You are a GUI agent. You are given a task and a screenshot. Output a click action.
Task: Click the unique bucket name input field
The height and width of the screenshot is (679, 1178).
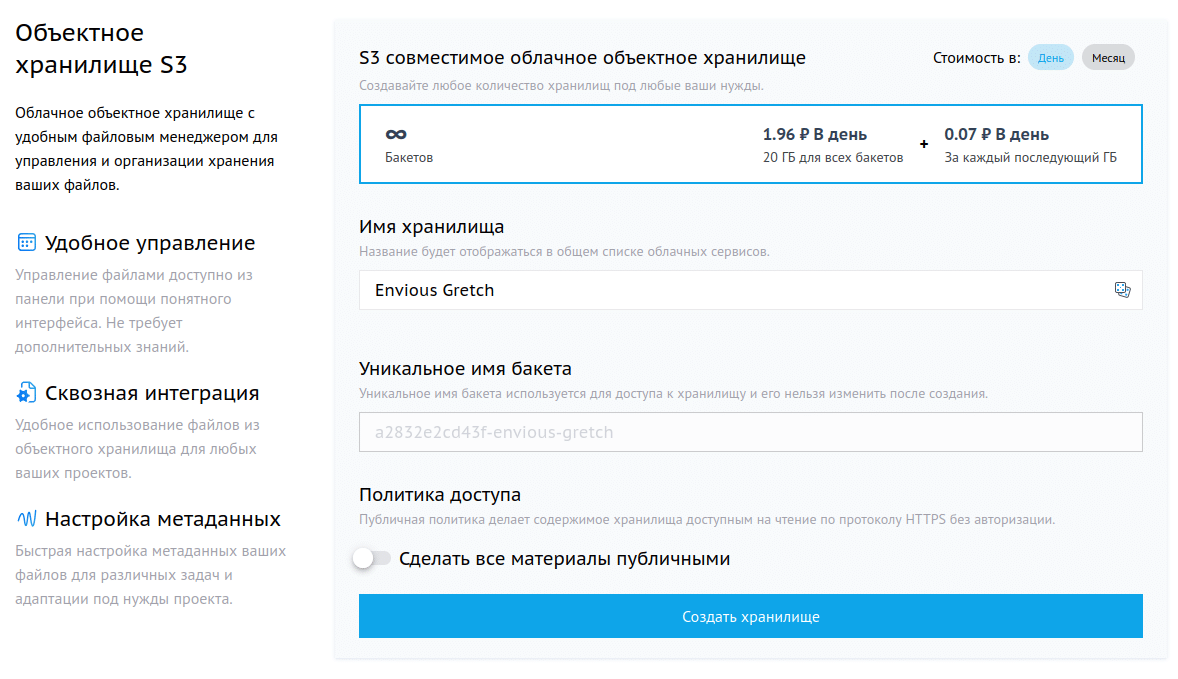click(x=750, y=433)
